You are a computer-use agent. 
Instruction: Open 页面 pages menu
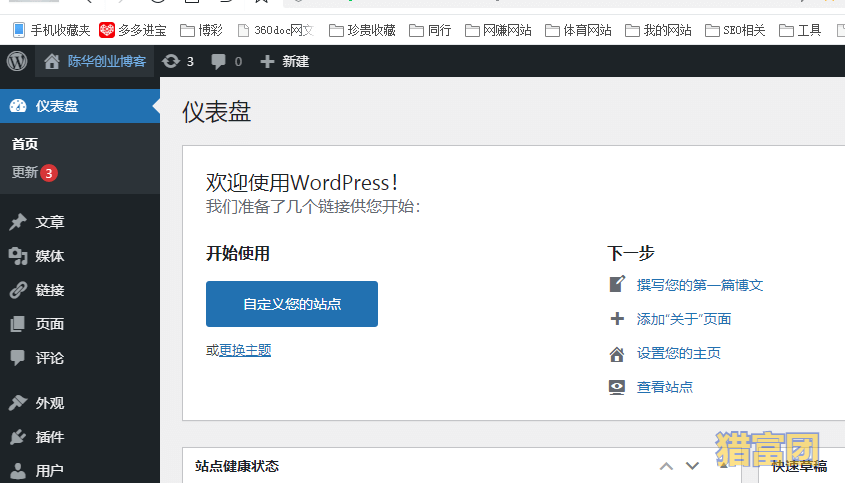pos(50,324)
